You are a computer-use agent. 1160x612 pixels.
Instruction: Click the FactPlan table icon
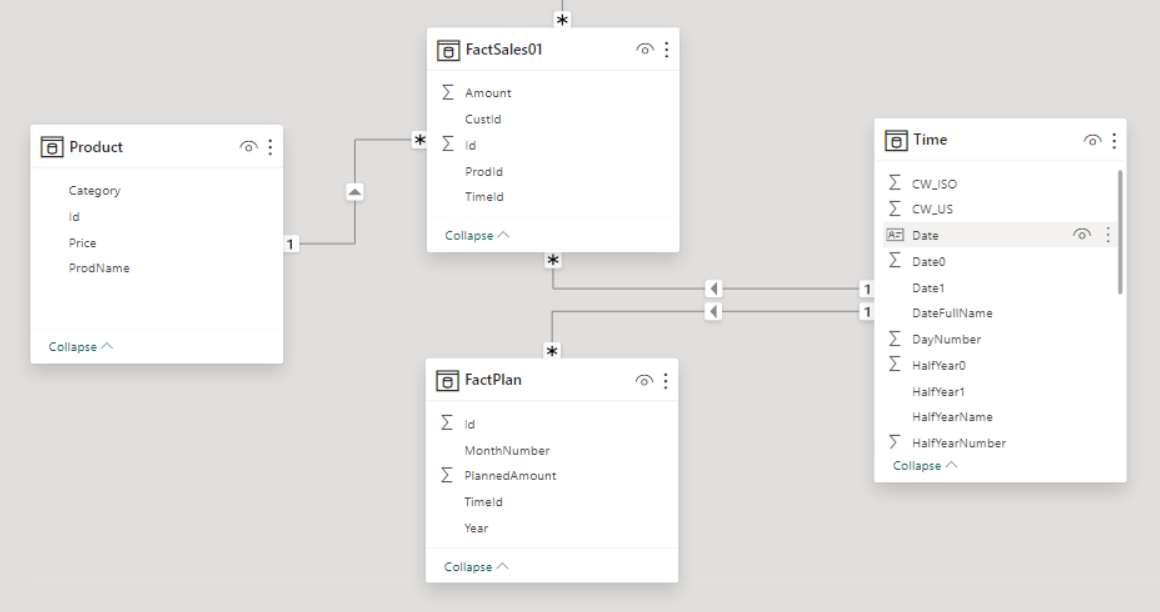point(448,380)
